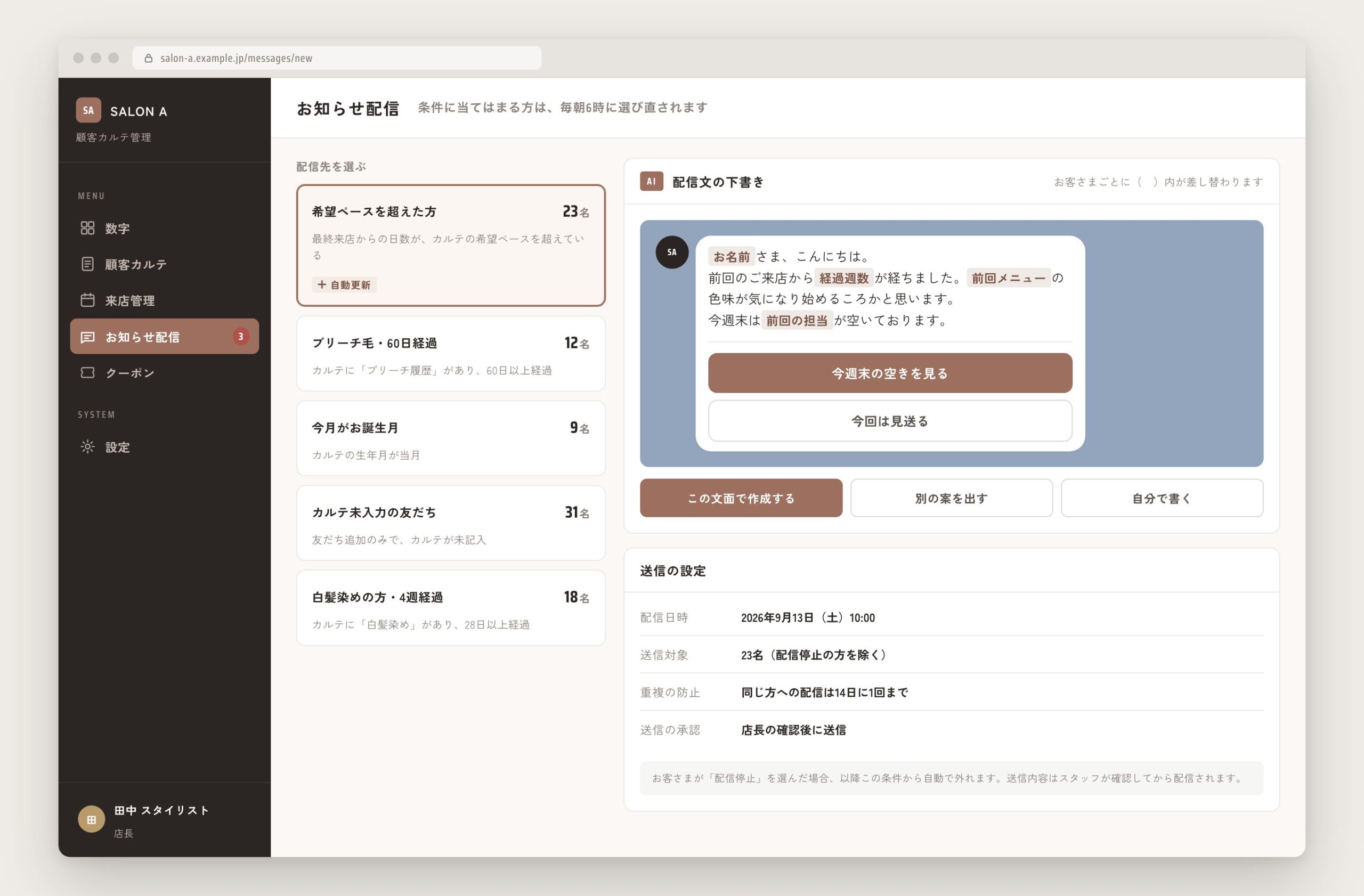The width and height of the screenshot is (1364, 896).
Task: Click the AI badge beside 配信文の下書き
Action: point(651,181)
